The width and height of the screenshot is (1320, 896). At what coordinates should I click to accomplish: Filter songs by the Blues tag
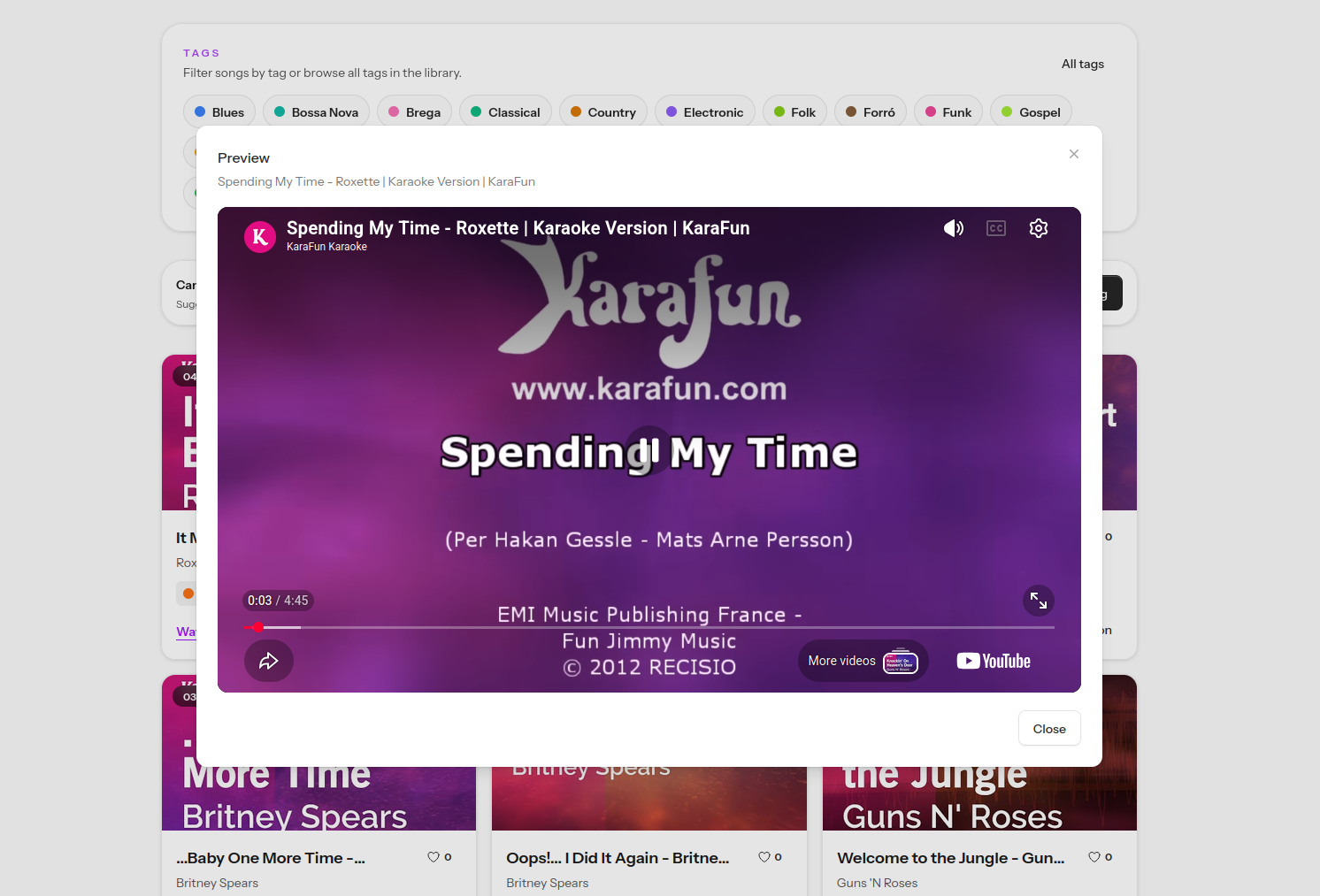[x=219, y=112]
